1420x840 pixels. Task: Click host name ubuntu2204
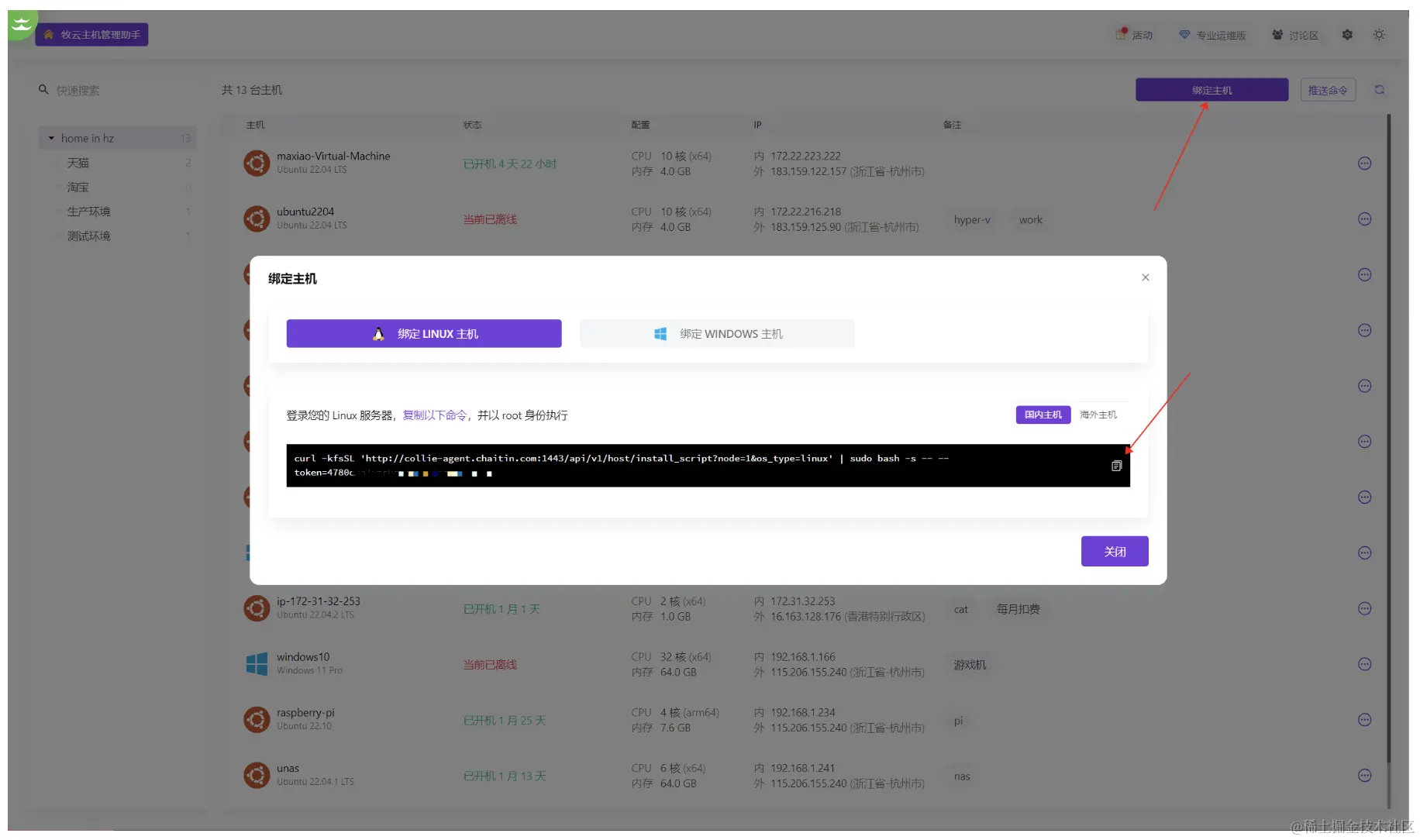(x=305, y=212)
